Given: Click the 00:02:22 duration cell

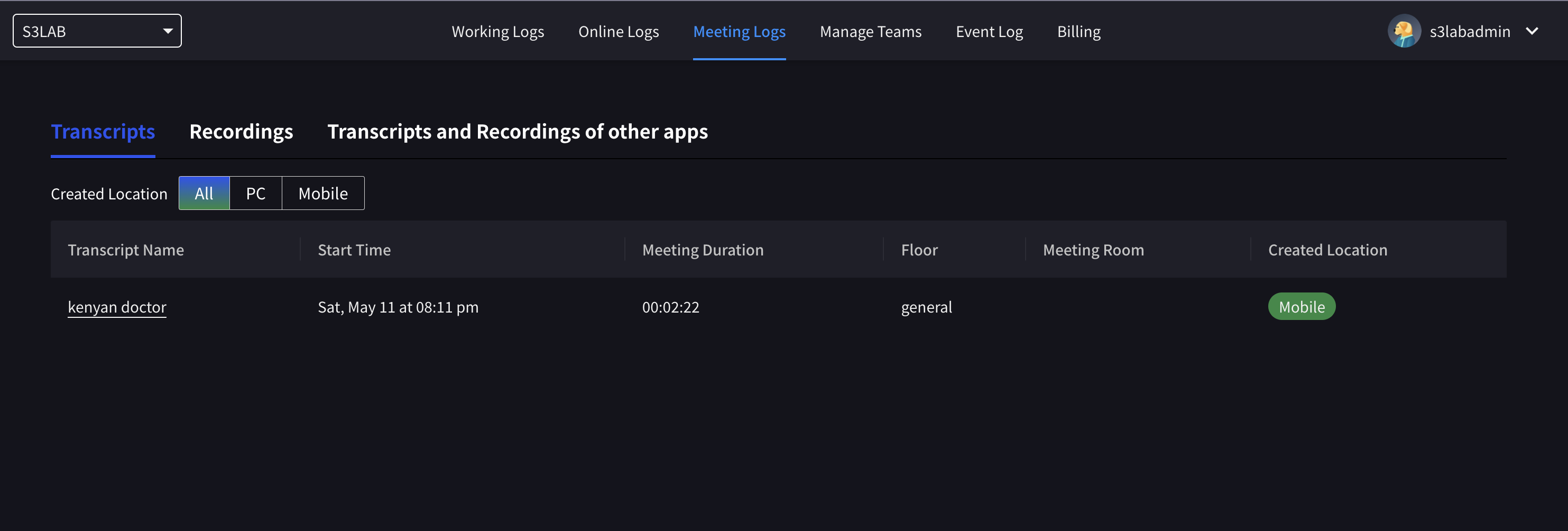Looking at the screenshot, I should (670, 307).
